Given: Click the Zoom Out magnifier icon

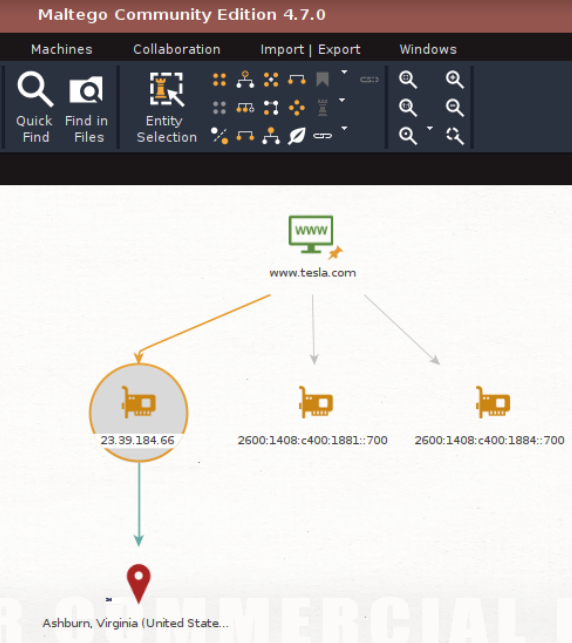Looking at the screenshot, I should [x=455, y=108].
